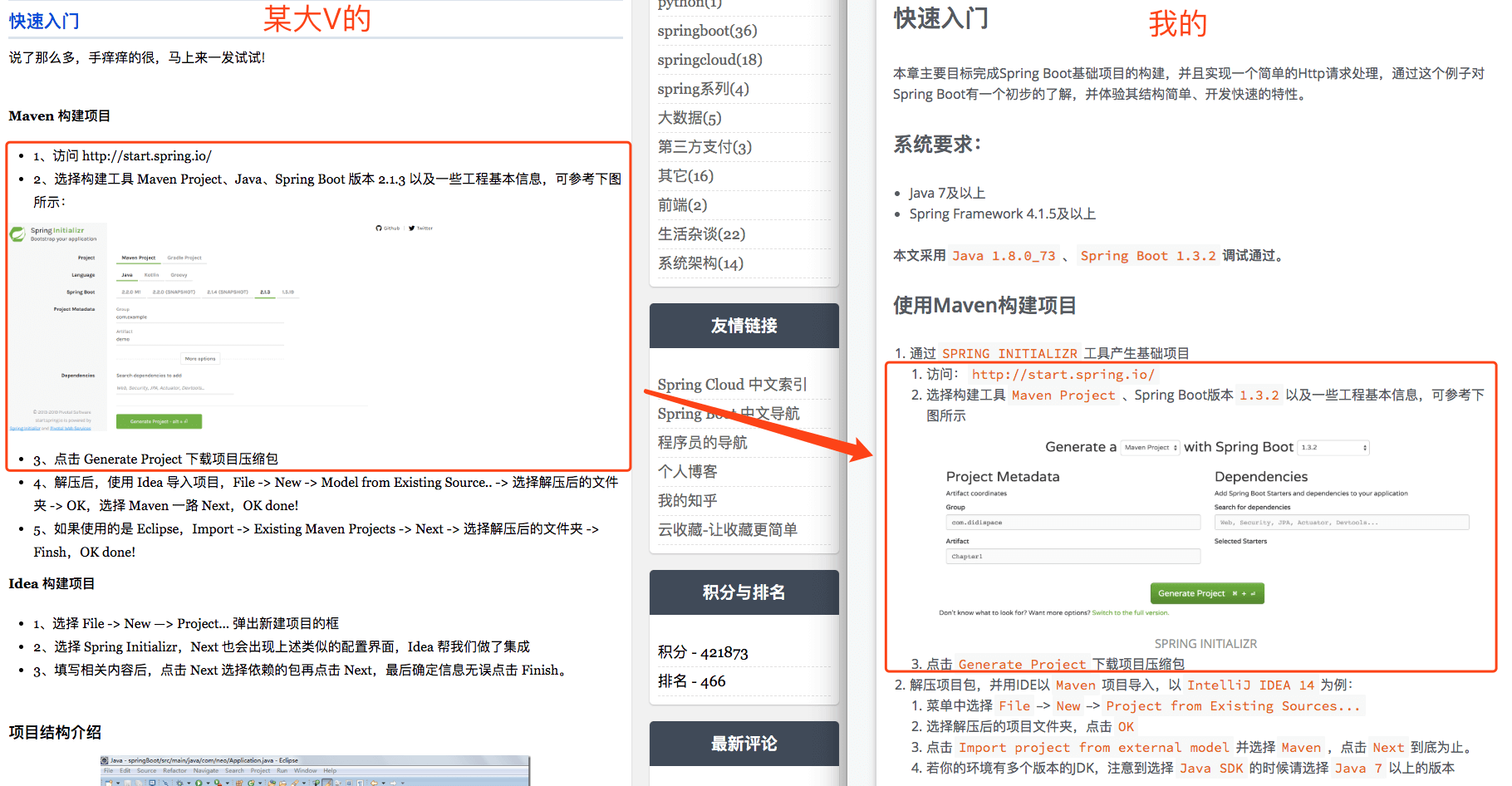
Task: Open the 程序员的导航 link
Action: tap(702, 443)
